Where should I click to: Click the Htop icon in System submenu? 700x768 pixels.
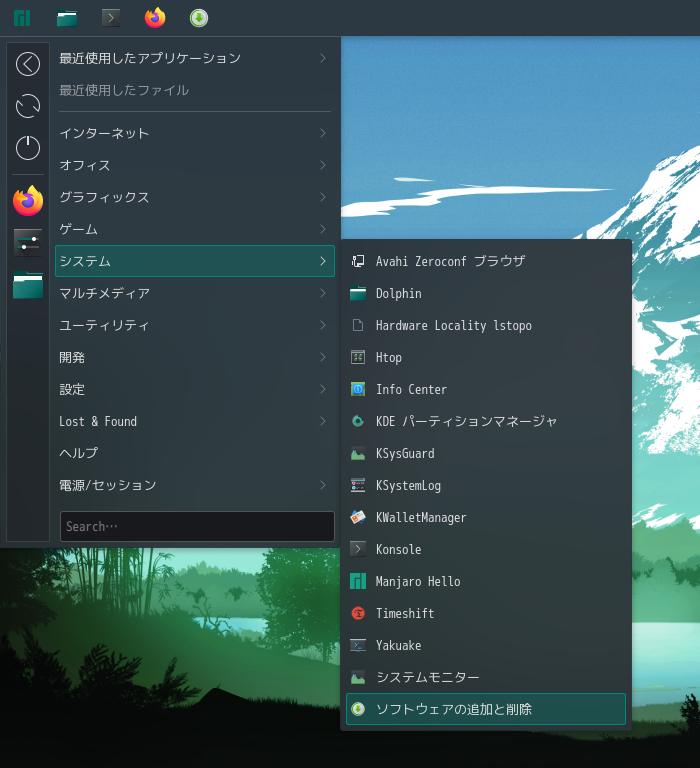point(358,358)
